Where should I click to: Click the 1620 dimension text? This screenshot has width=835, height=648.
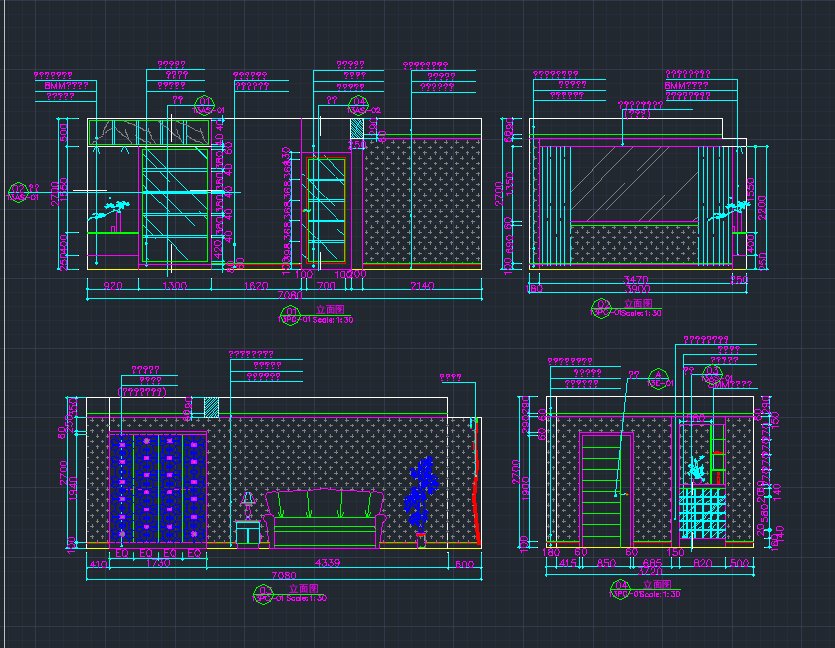pyautogui.click(x=255, y=286)
